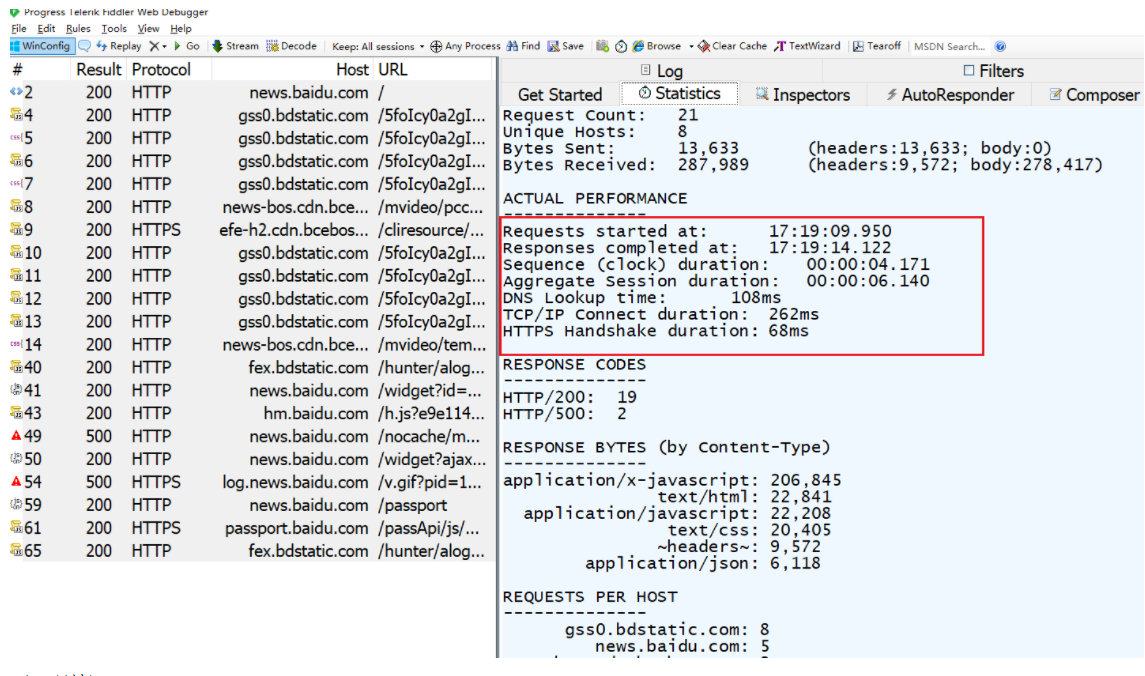Click the comment speech bubble icon
The height and width of the screenshot is (676, 1145).
coord(84,46)
